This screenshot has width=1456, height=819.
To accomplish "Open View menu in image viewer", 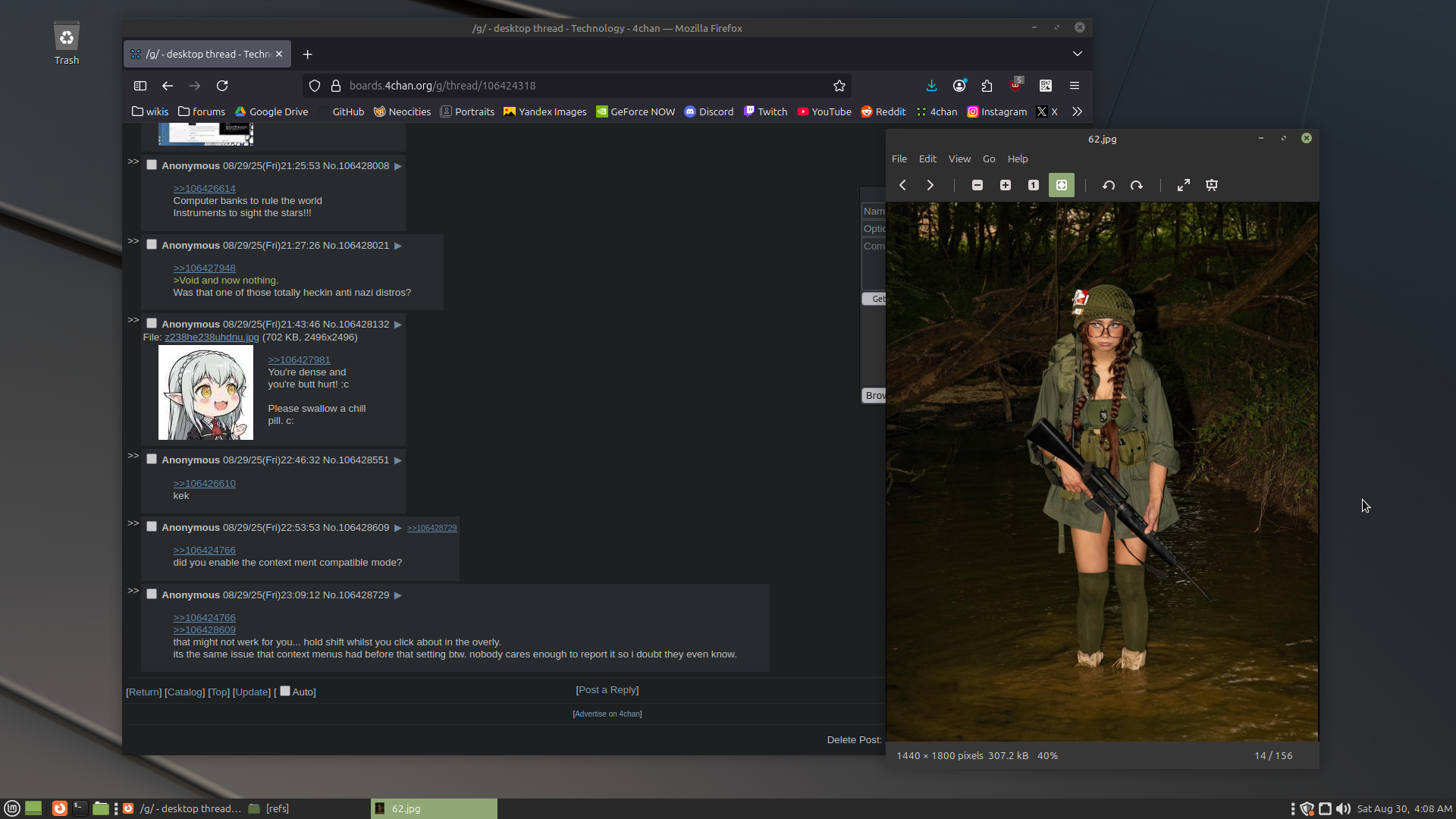I will click(x=959, y=158).
